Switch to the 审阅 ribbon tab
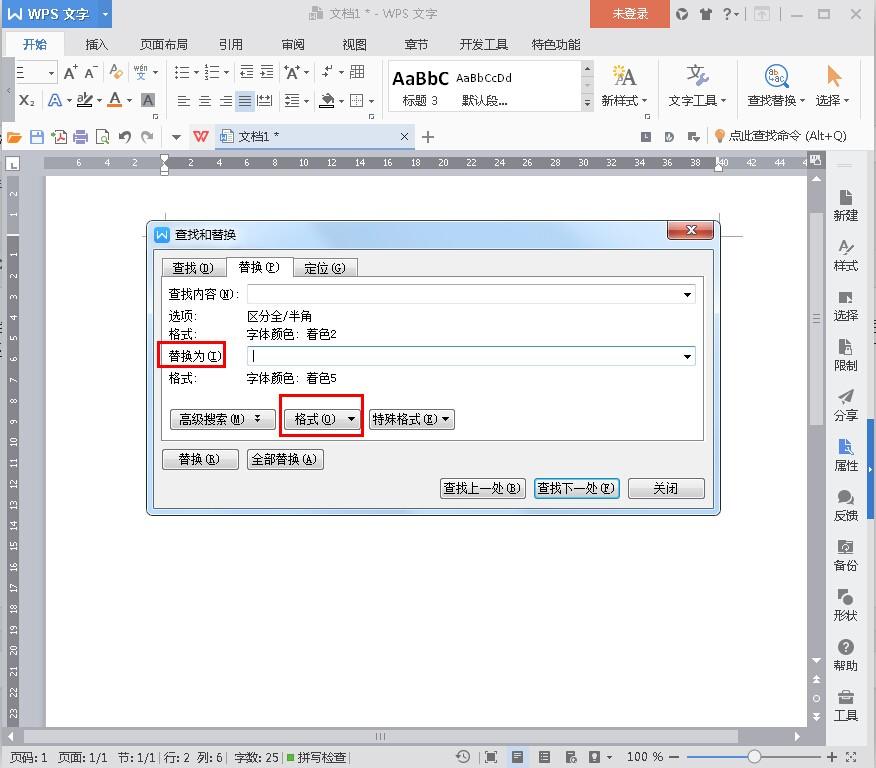The height and width of the screenshot is (768, 876). coord(293,45)
